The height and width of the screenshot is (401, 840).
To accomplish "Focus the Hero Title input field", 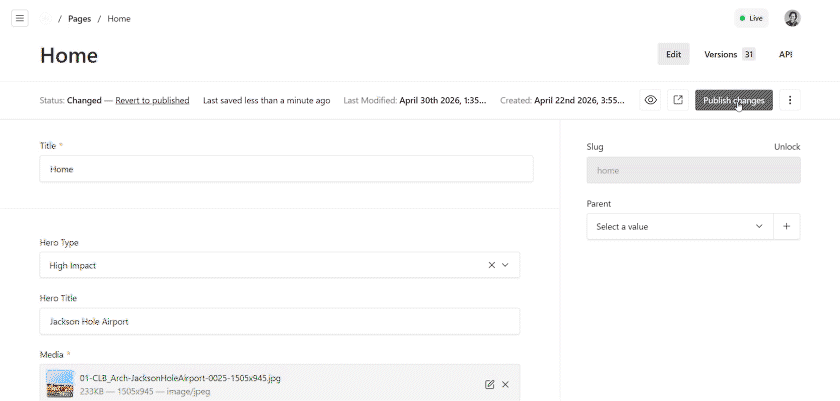I will [x=280, y=321].
